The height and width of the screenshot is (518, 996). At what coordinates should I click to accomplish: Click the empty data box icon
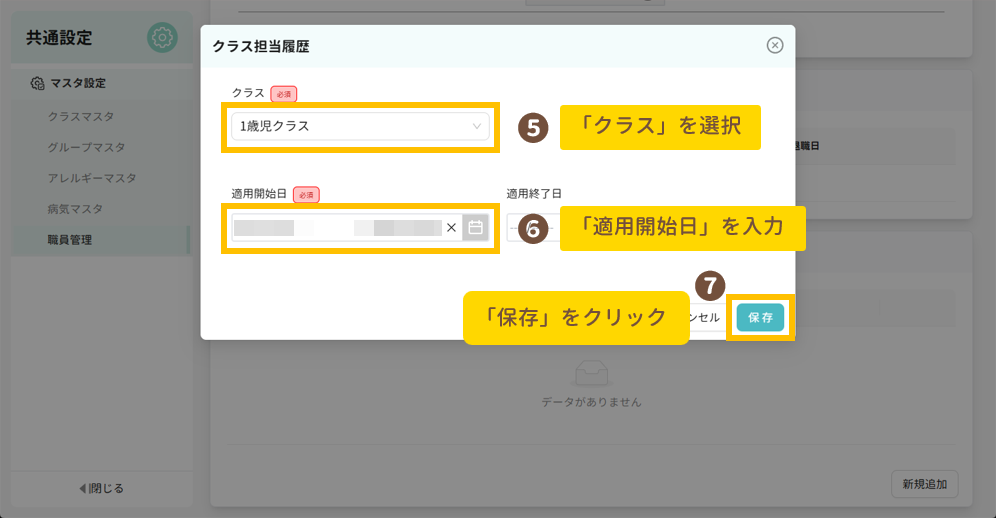pyautogui.click(x=591, y=372)
